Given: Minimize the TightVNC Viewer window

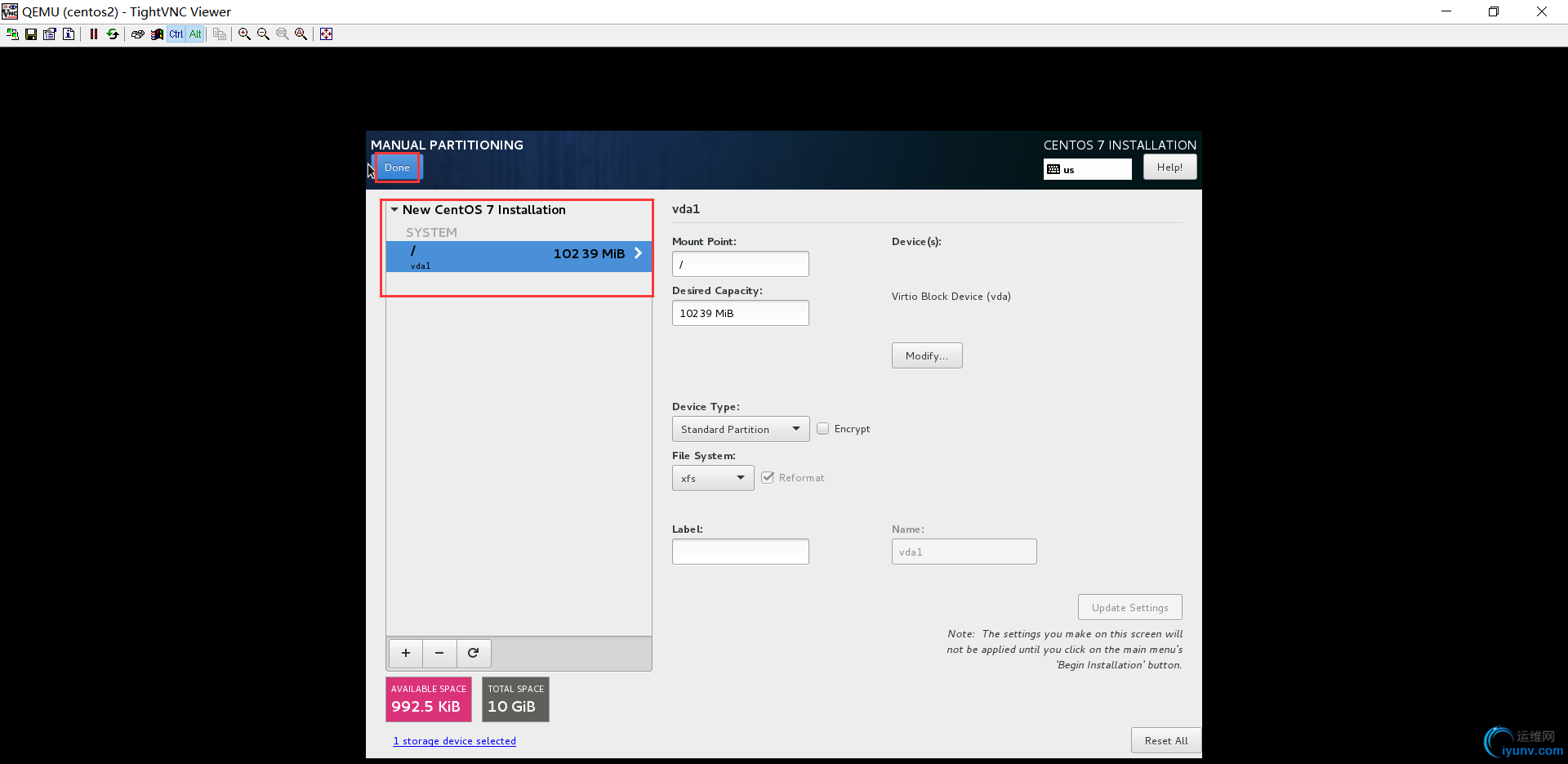Looking at the screenshot, I should tap(1446, 11).
